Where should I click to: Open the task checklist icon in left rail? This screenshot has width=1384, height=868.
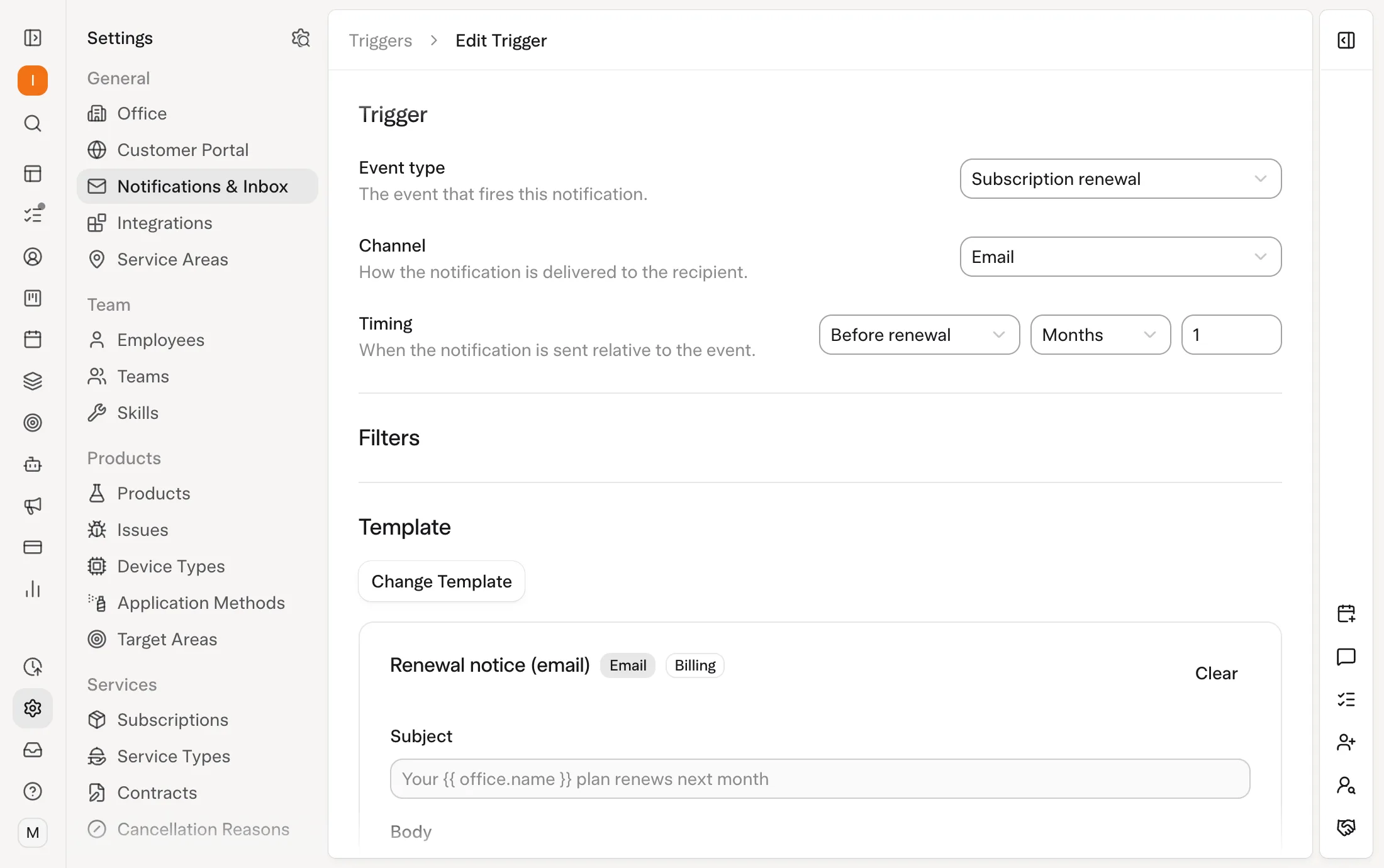tap(33, 215)
